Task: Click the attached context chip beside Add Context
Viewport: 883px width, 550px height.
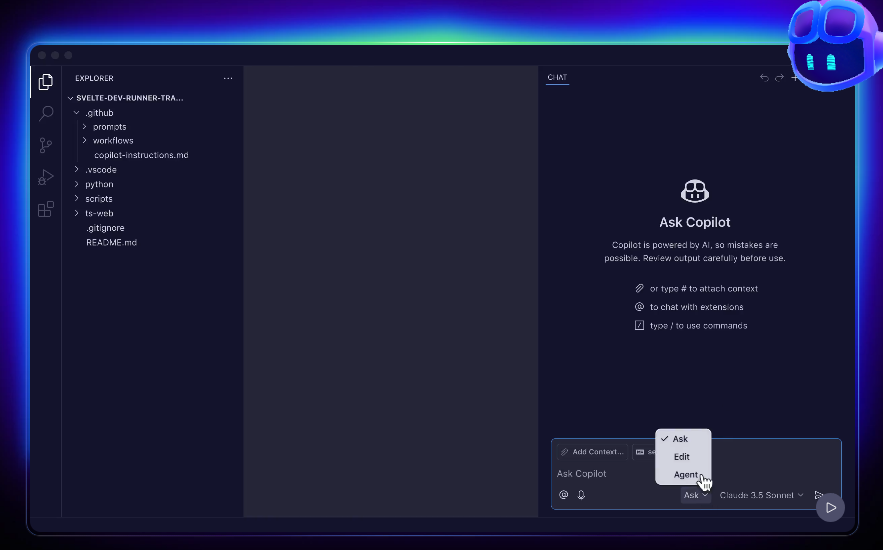Action: pos(644,452)
